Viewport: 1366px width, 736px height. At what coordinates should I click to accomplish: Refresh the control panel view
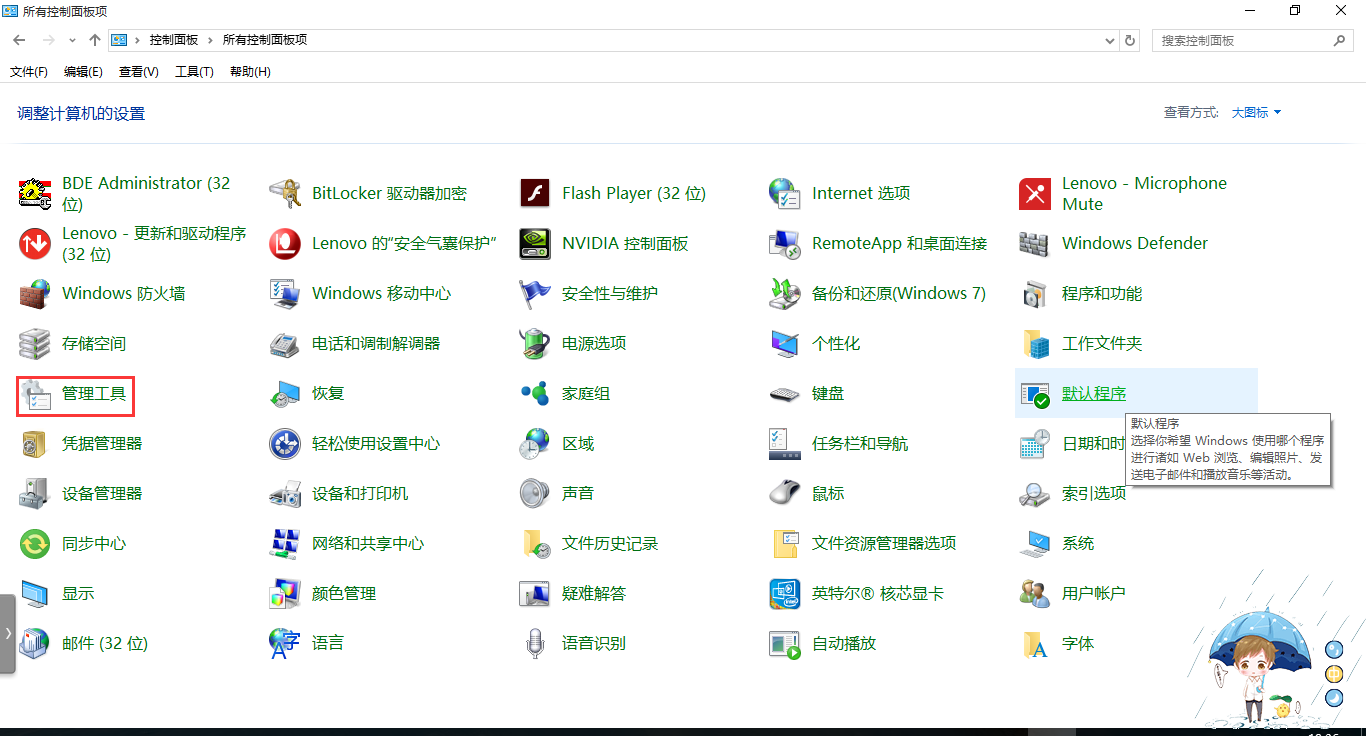click(1131, 40)
